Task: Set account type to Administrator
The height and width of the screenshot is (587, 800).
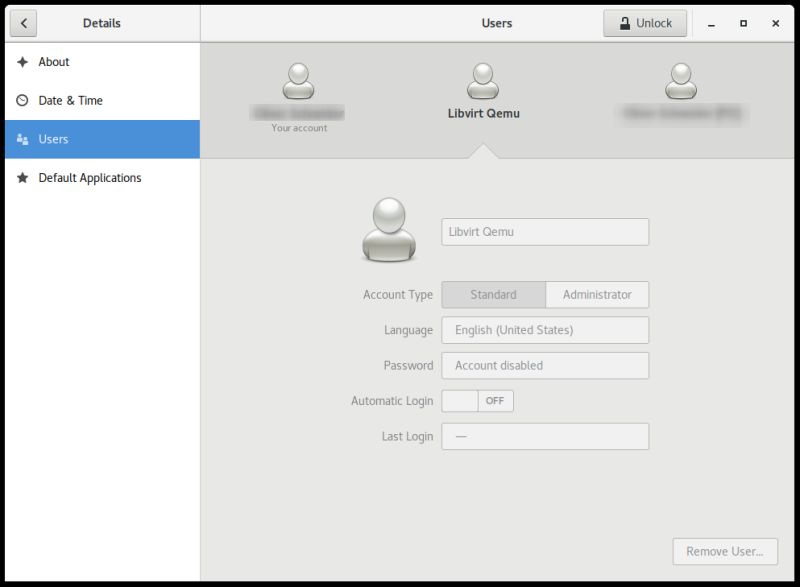Action: point(597,294)
